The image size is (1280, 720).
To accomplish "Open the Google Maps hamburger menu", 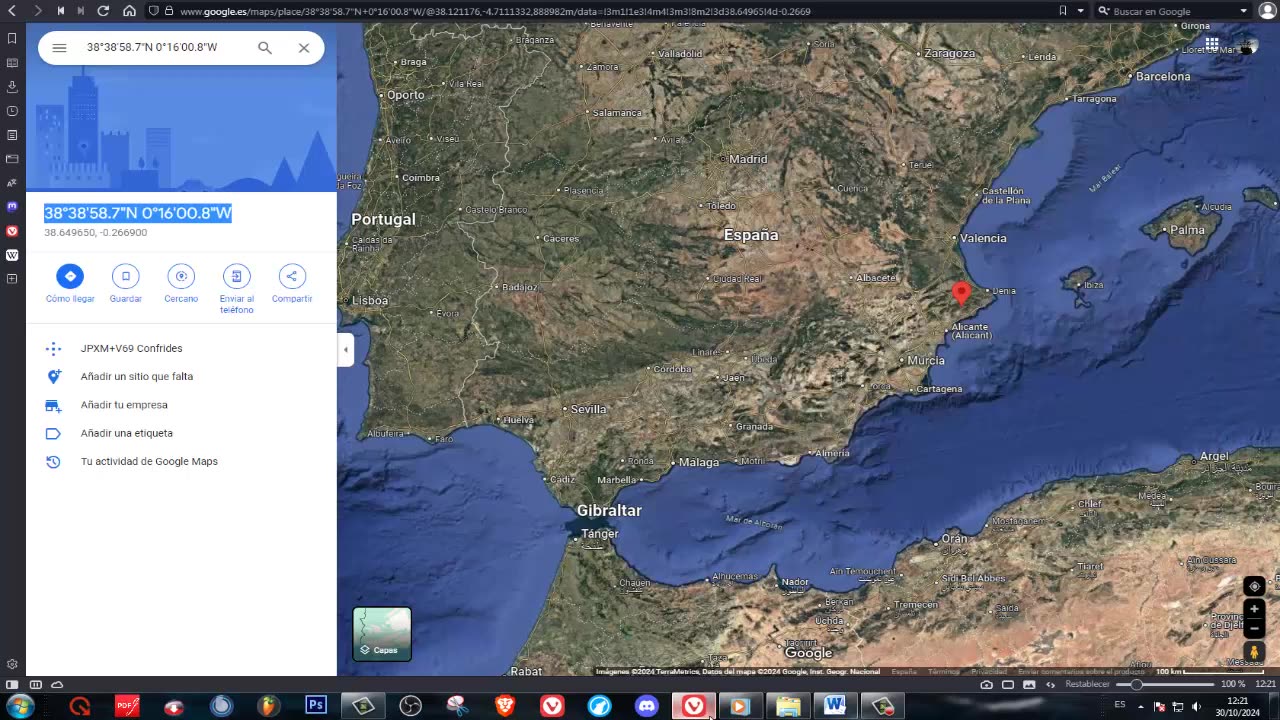I will point(59,48).
